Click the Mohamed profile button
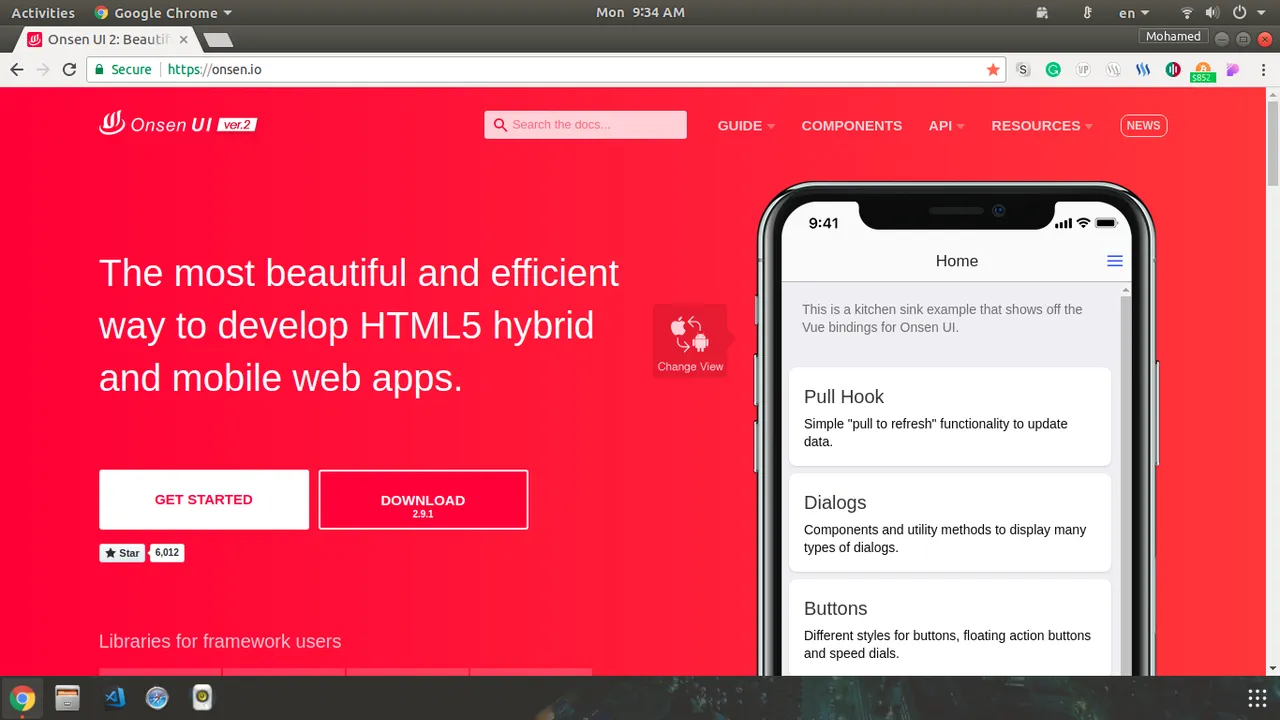 [x=1173, y=36]
